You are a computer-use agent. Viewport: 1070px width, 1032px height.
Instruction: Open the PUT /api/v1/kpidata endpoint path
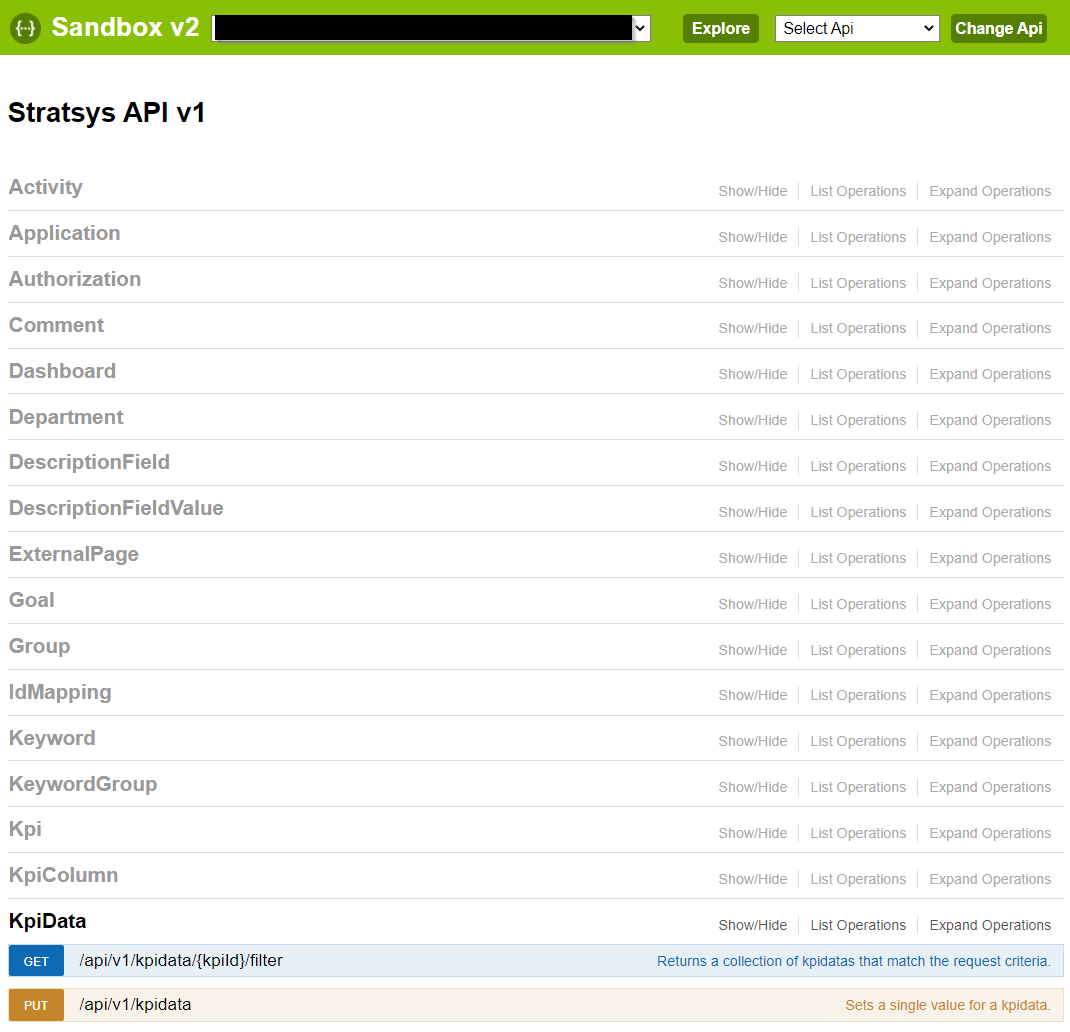(x=135, y=1005)
